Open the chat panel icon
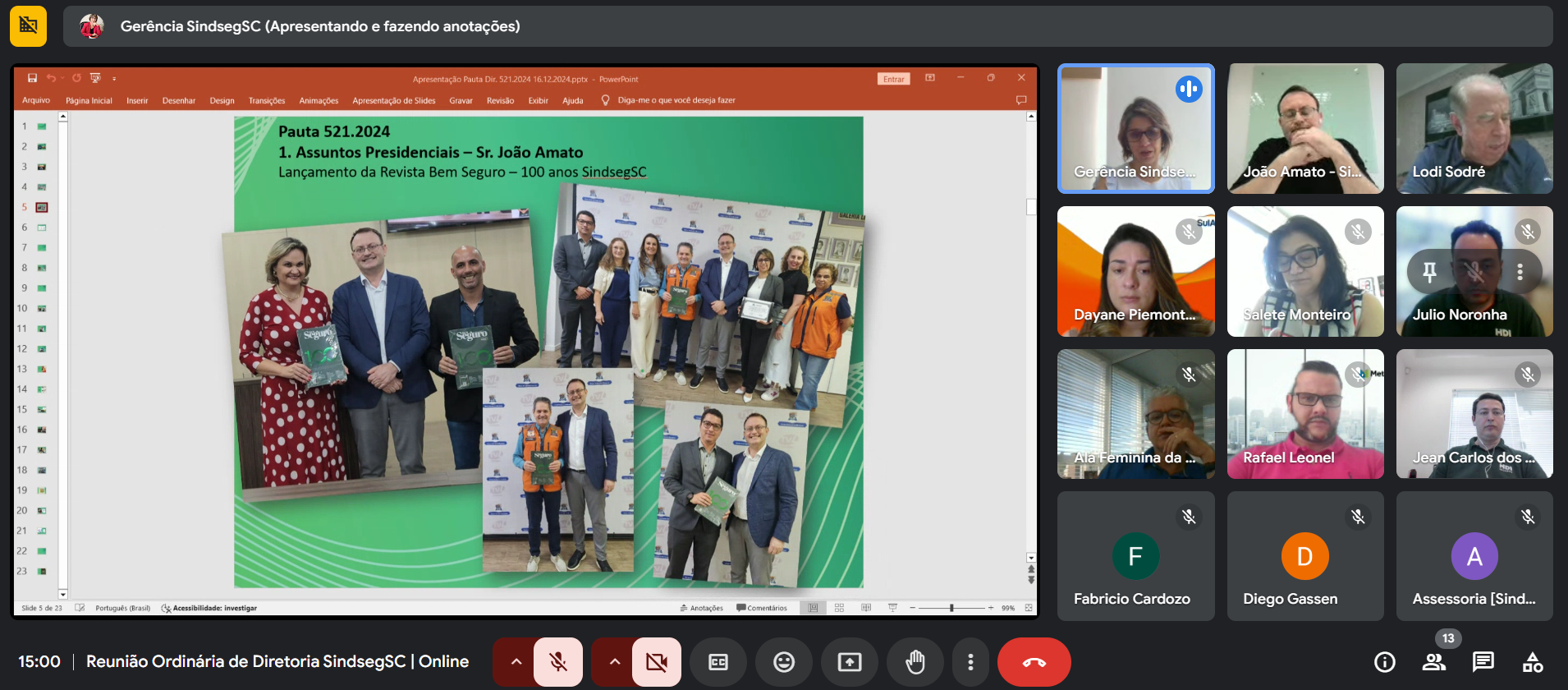1568x690 pixels. click(x=1483, y=662)
